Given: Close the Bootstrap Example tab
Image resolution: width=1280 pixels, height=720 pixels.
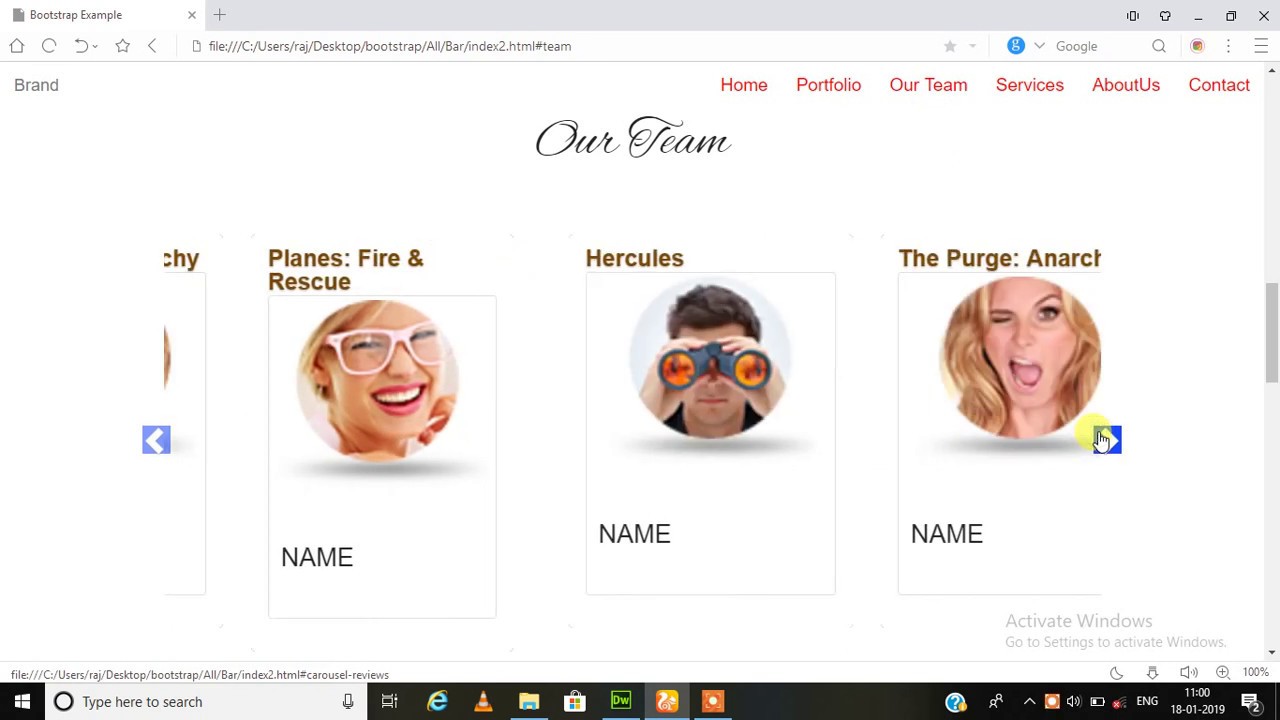Looking at the screenshot, I should (192, 15).
